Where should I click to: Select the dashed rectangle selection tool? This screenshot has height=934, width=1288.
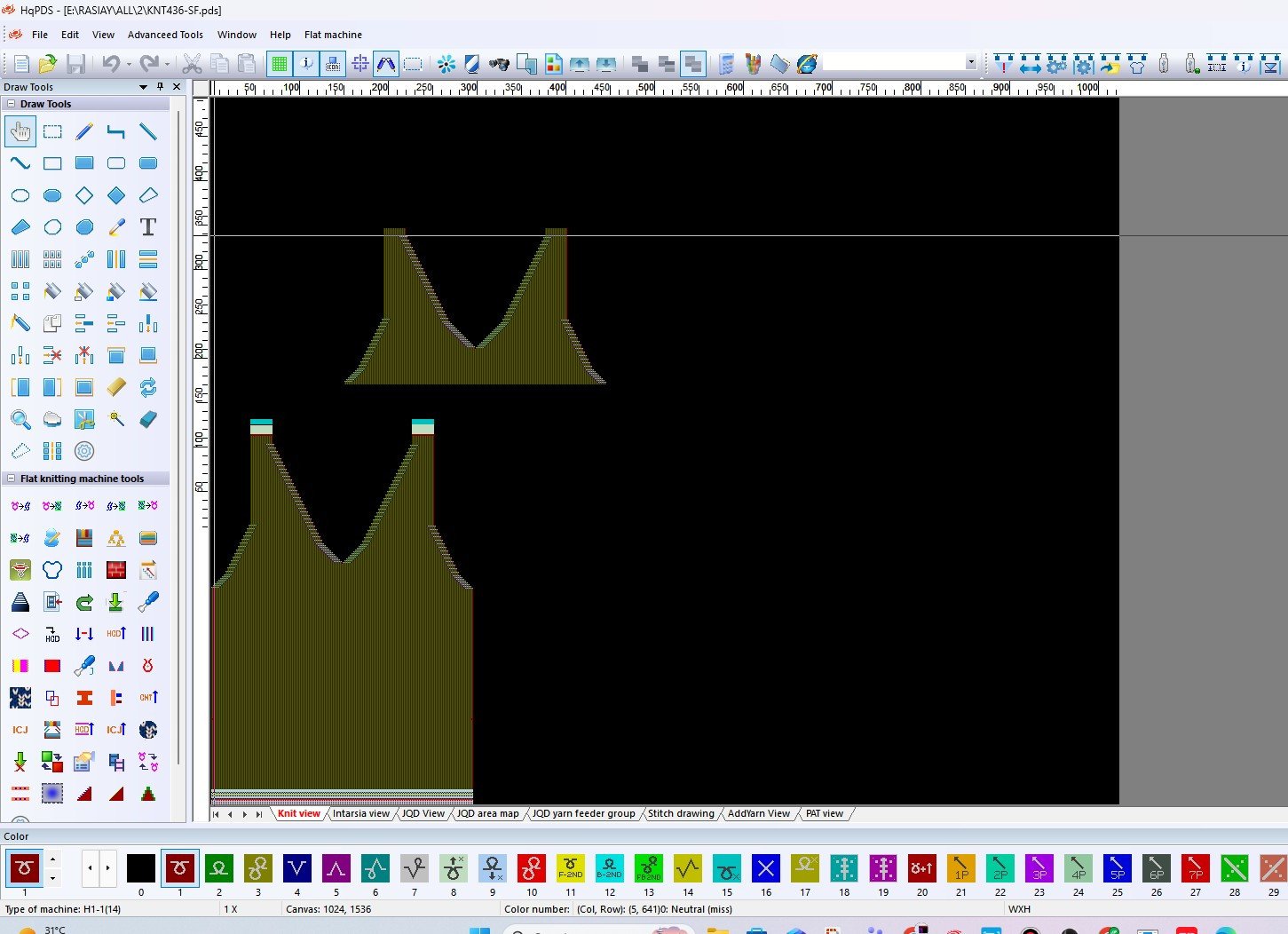click(52, 132)
